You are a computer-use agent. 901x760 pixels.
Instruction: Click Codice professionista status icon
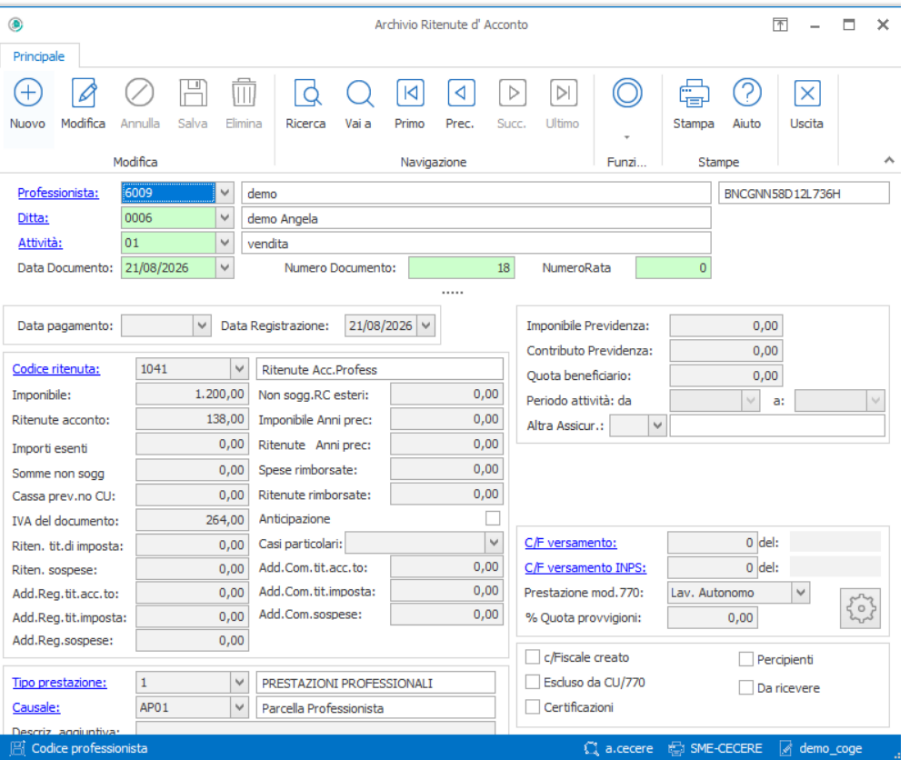[18, 748]
